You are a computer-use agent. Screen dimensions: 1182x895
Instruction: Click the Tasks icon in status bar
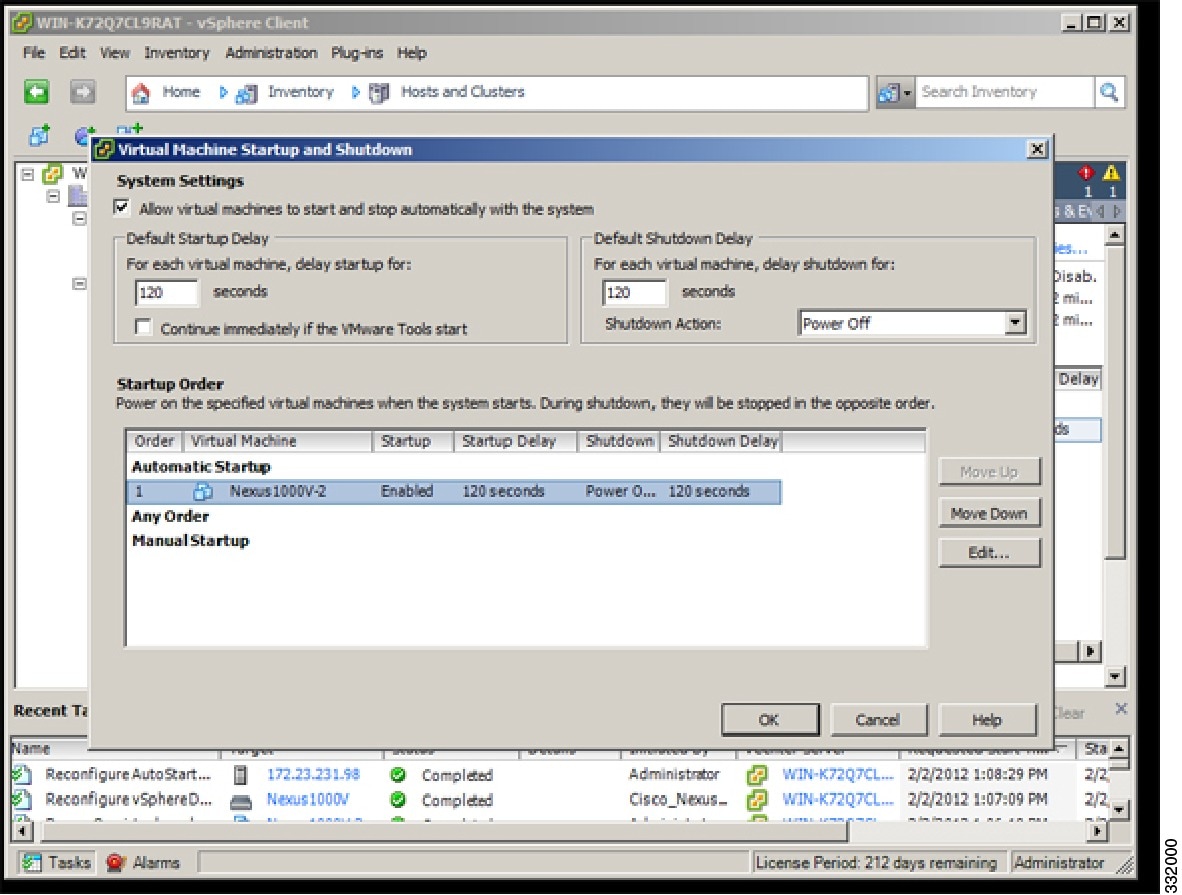(x=31, y=862)
